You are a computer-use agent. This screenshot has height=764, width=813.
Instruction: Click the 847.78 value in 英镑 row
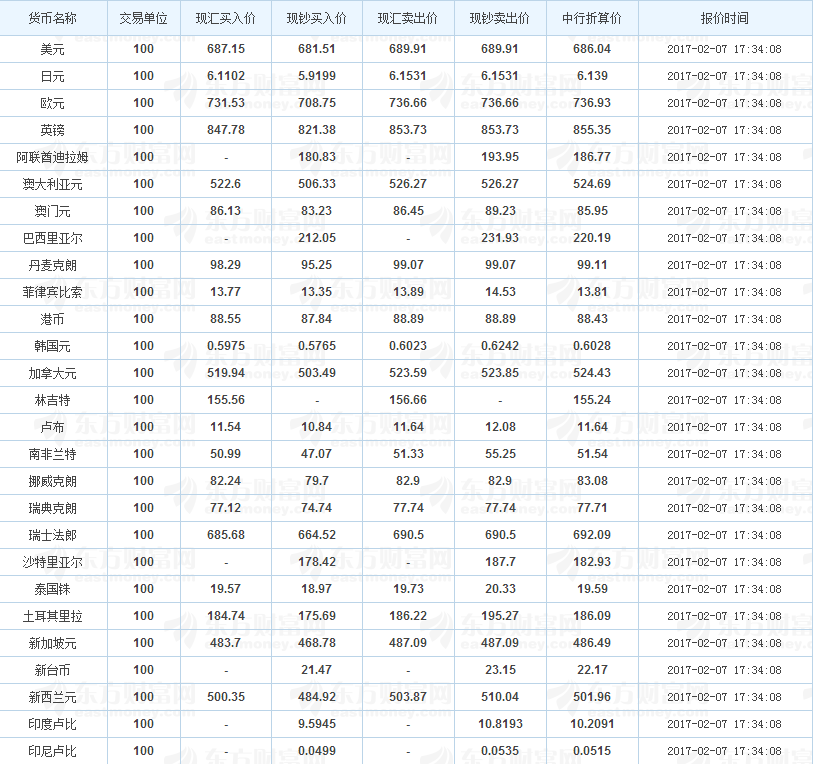226,130
